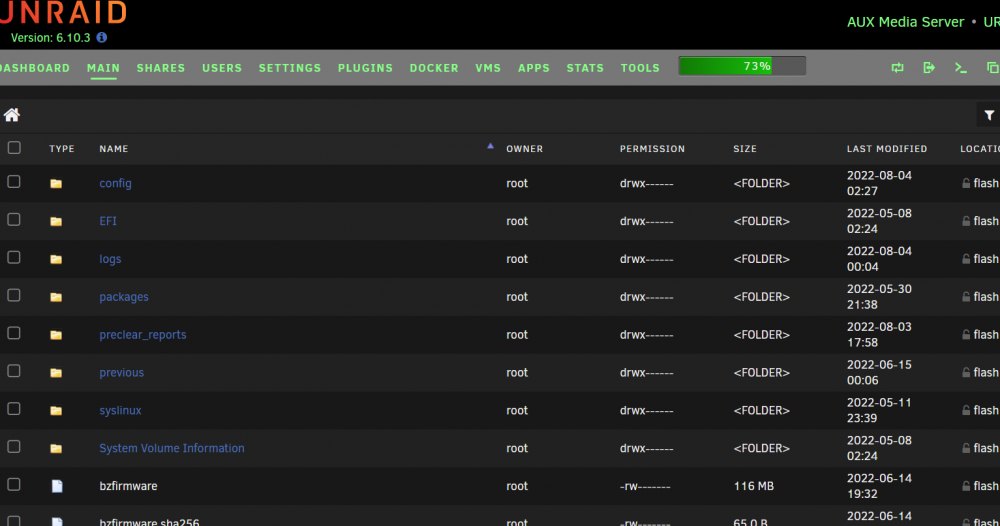Click the bzfirmware file icon
1000x526 pixels.
[57, 486]
